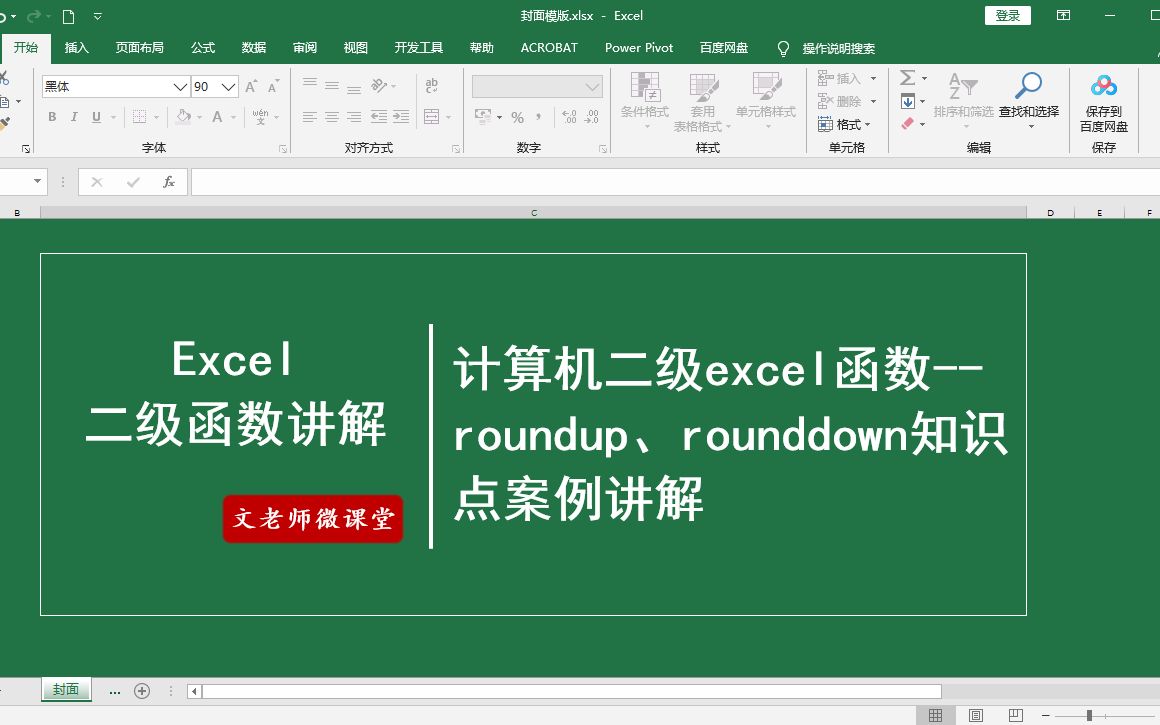Apply bold formatting to selected text
Viewport: 1160px width, 725px height.
51,117
